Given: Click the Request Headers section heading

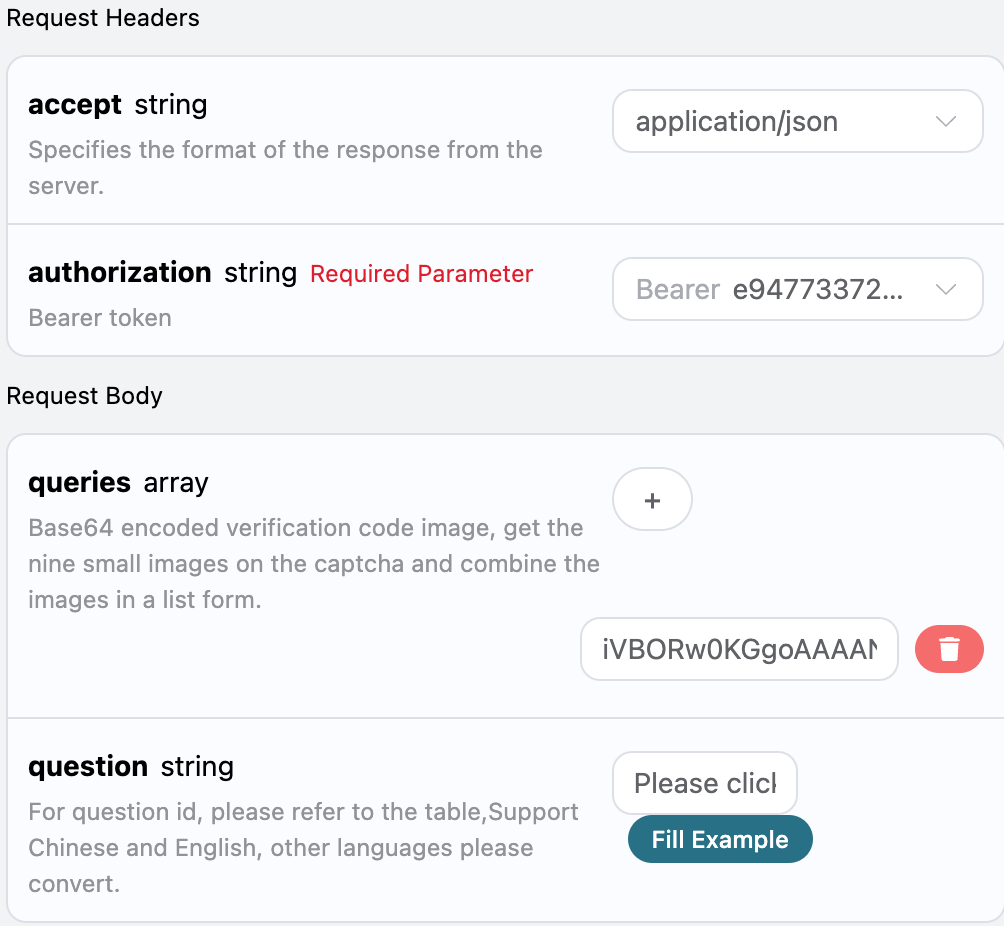Looking at the screenshot, I should (103, 19).
